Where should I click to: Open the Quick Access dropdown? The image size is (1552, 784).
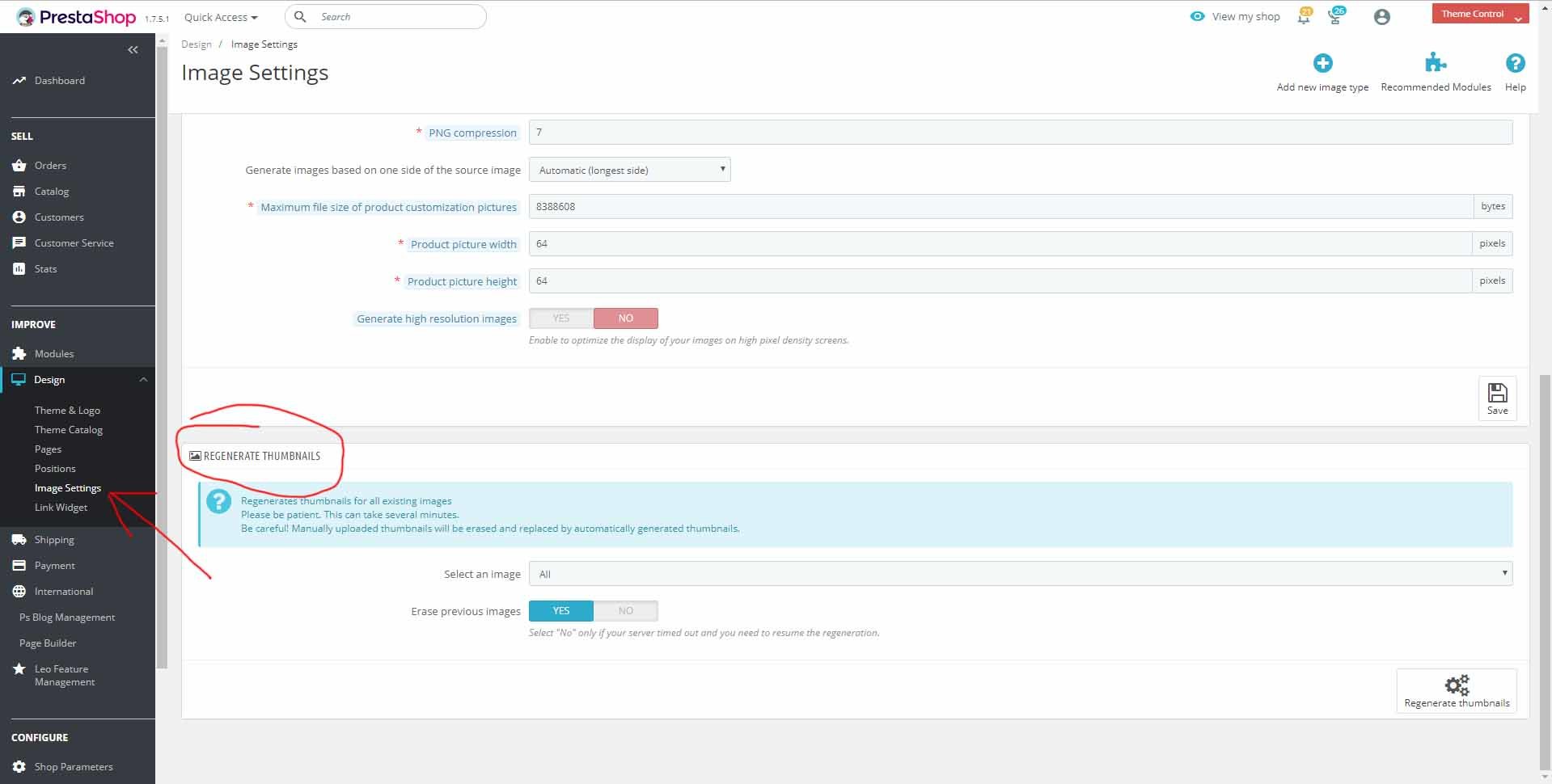tap(221, 17)
